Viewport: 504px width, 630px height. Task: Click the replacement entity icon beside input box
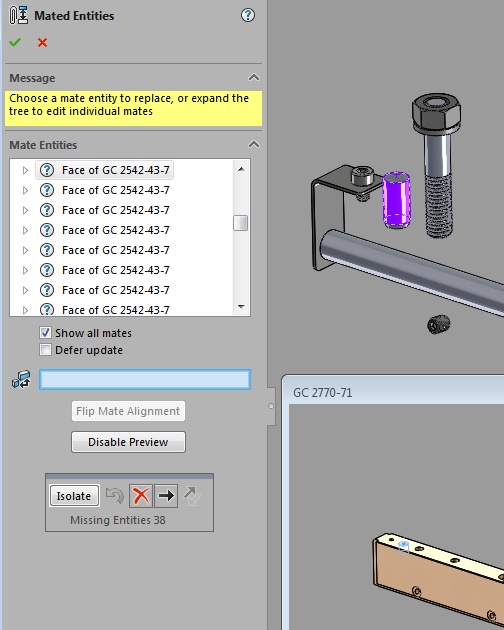(21, 379)
